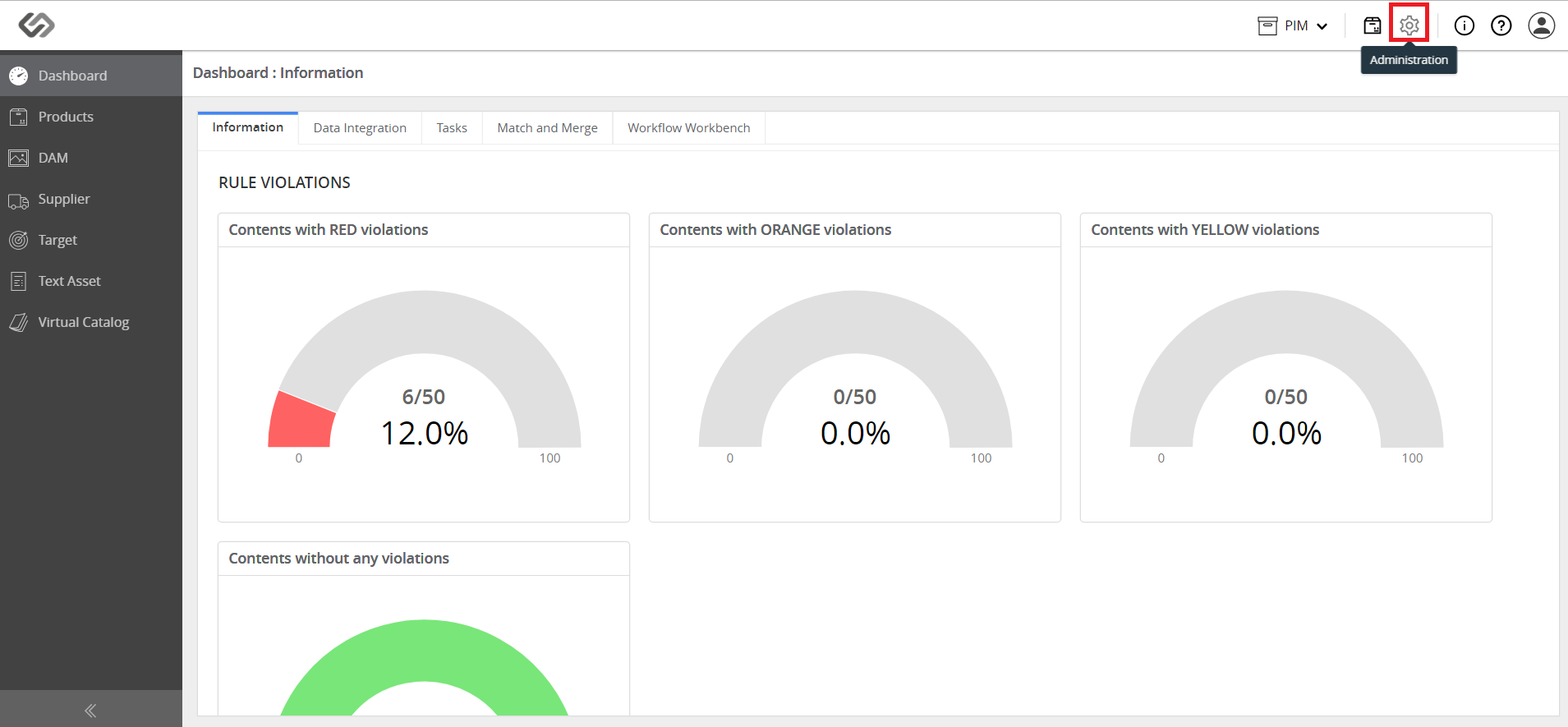1568x727 pixels.
Task: Switch to the Tasks tab
Action: [452, 128]
